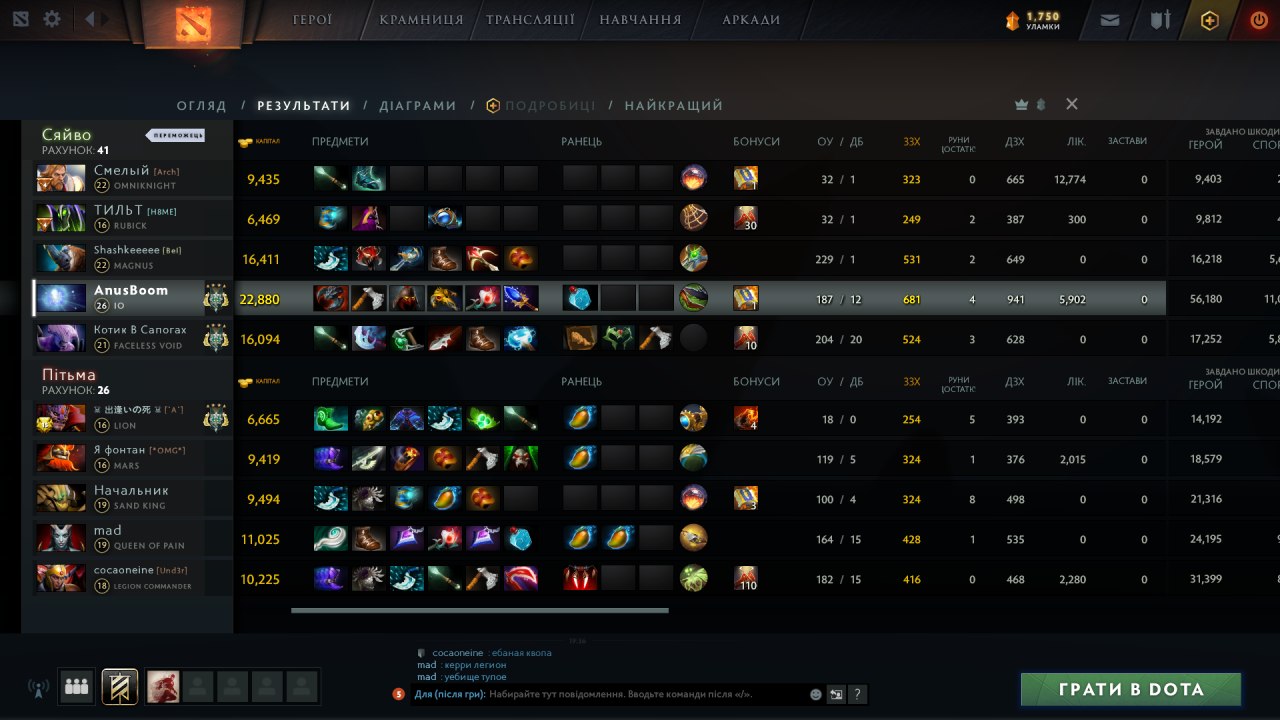
Task: Open settings via the gear icon
Action: [x=52, y=19]
